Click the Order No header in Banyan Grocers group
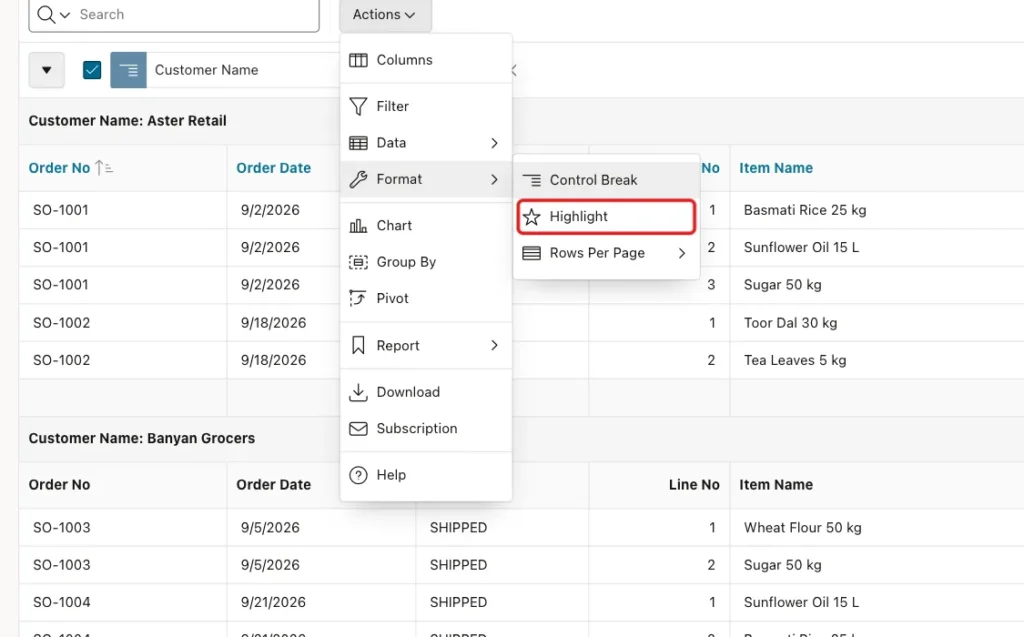The height and width of the screenshot is (637, 1024). (x=59, y=485)
